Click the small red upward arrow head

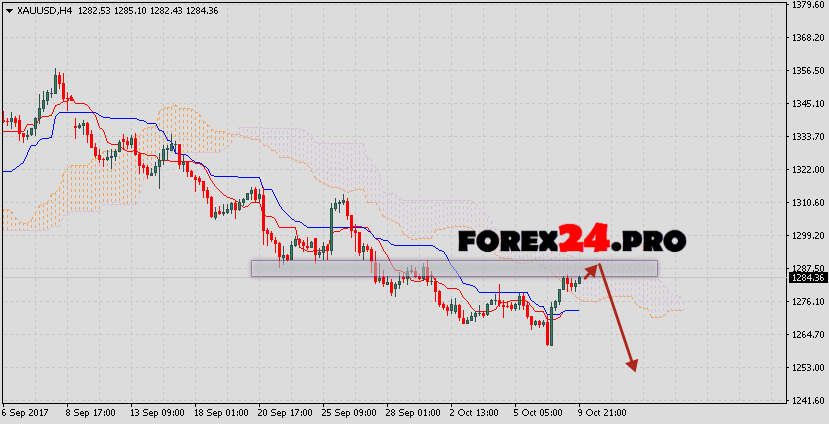tap(594, 266)
